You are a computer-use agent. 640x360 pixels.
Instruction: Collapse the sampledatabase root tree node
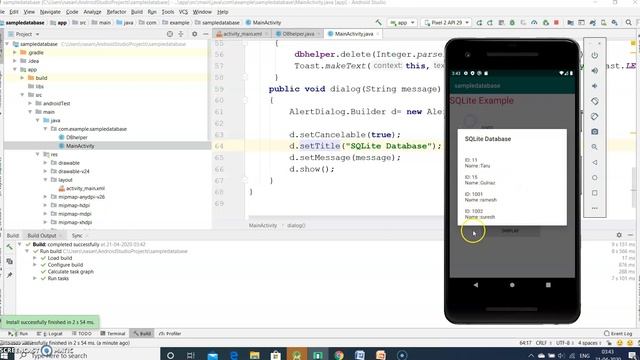(7, 44)
